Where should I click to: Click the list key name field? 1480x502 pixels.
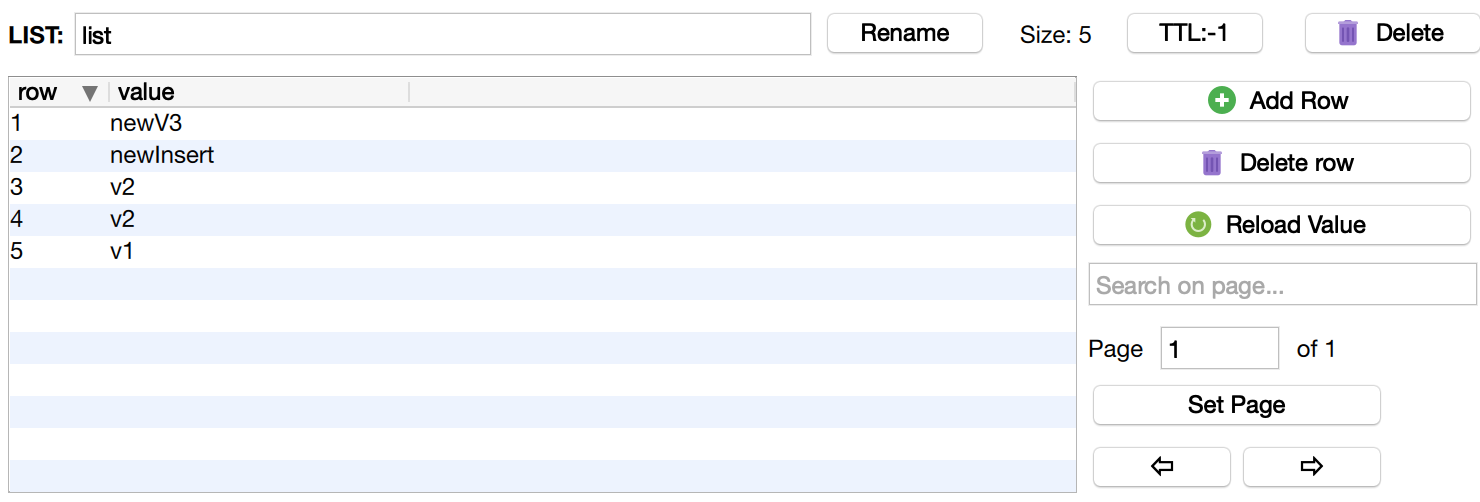tap(442, 35)
